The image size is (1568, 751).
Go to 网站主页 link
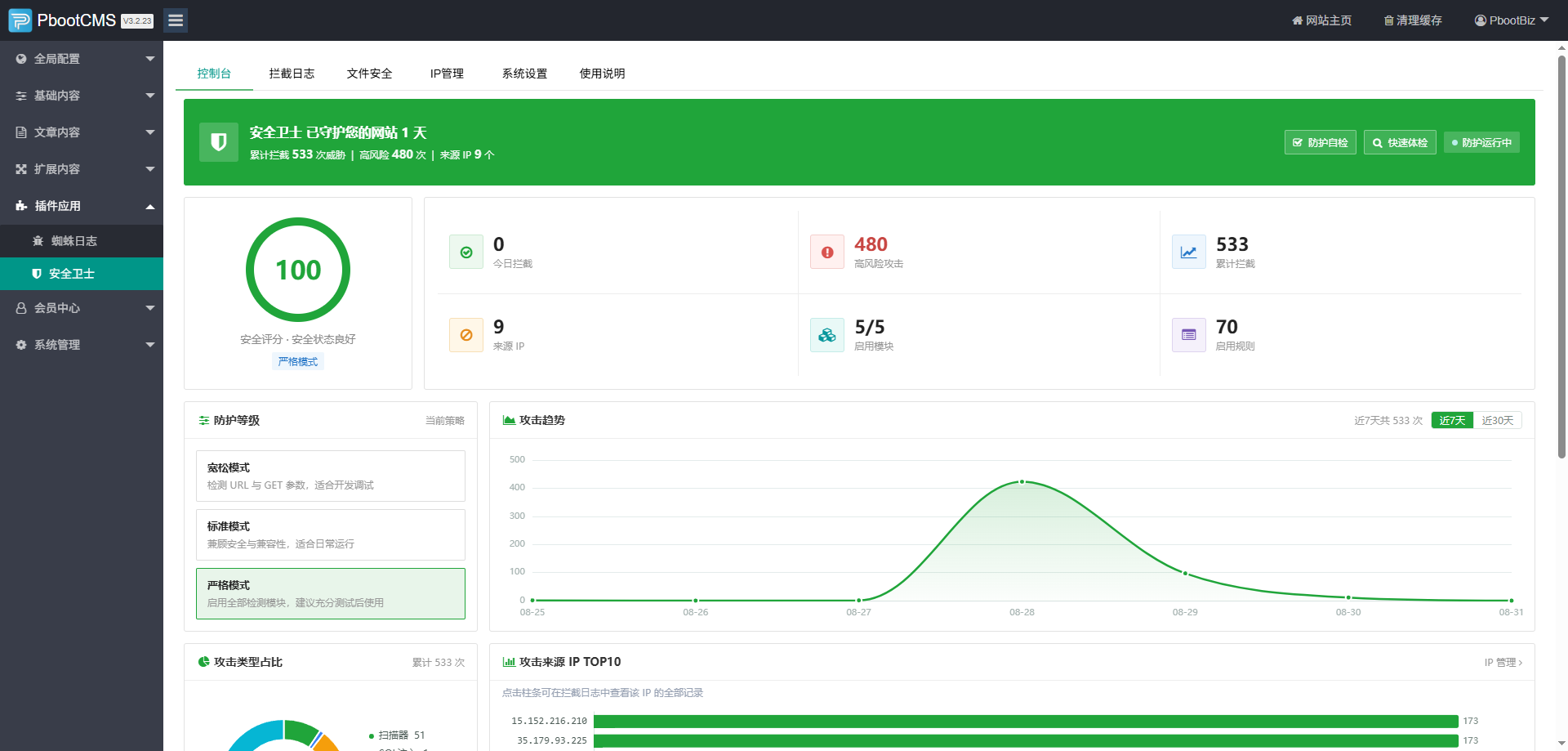coord(1322,20)
